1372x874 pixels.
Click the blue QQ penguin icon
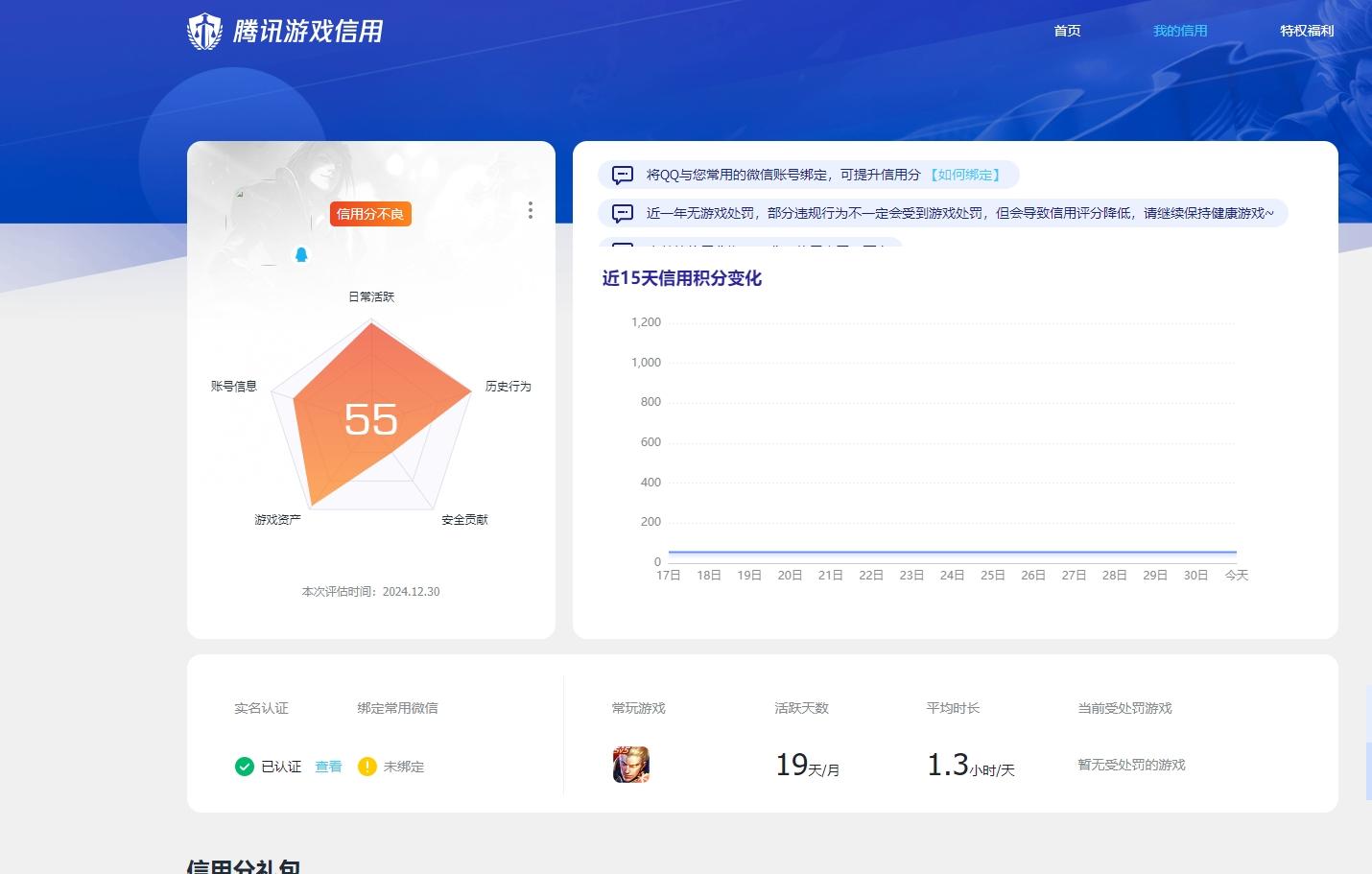point(301,254)
